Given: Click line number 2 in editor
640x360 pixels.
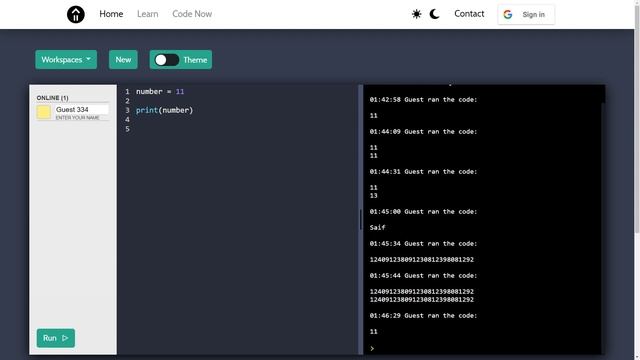Looking at the screenshot, I should 127,101.
